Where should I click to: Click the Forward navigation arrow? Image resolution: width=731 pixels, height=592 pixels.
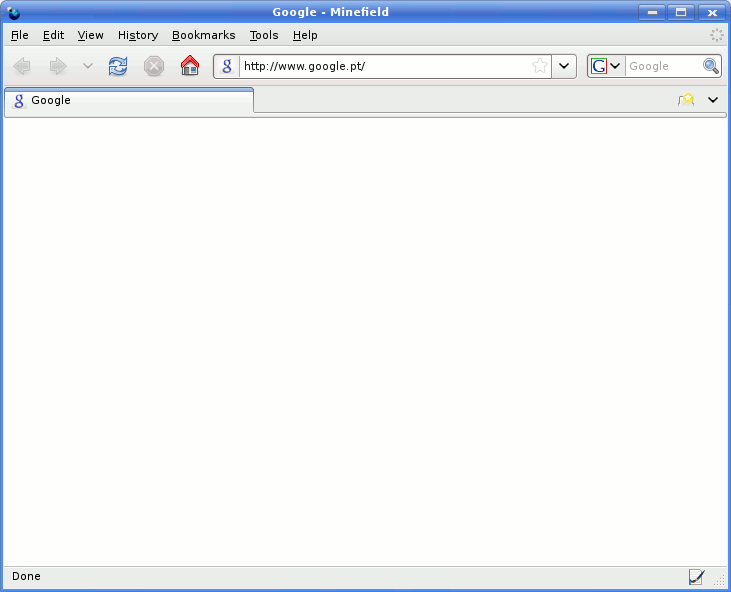point(58,66)
